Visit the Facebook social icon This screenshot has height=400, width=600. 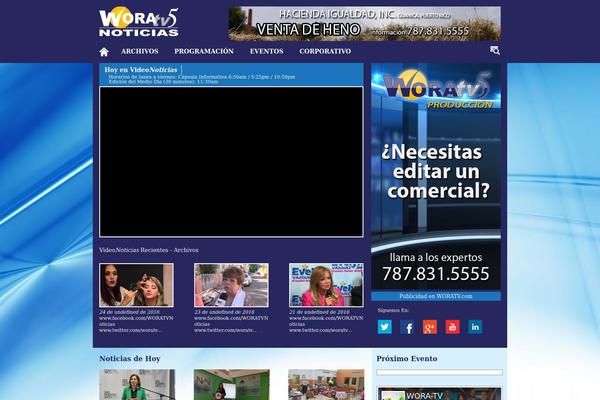407,327
